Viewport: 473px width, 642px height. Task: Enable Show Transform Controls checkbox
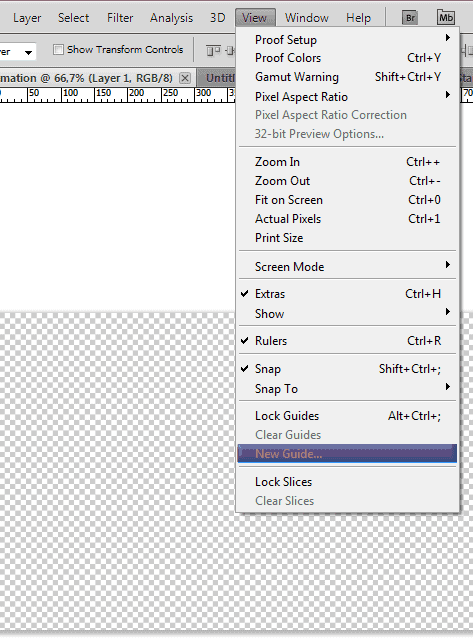[x=59, y=50]
